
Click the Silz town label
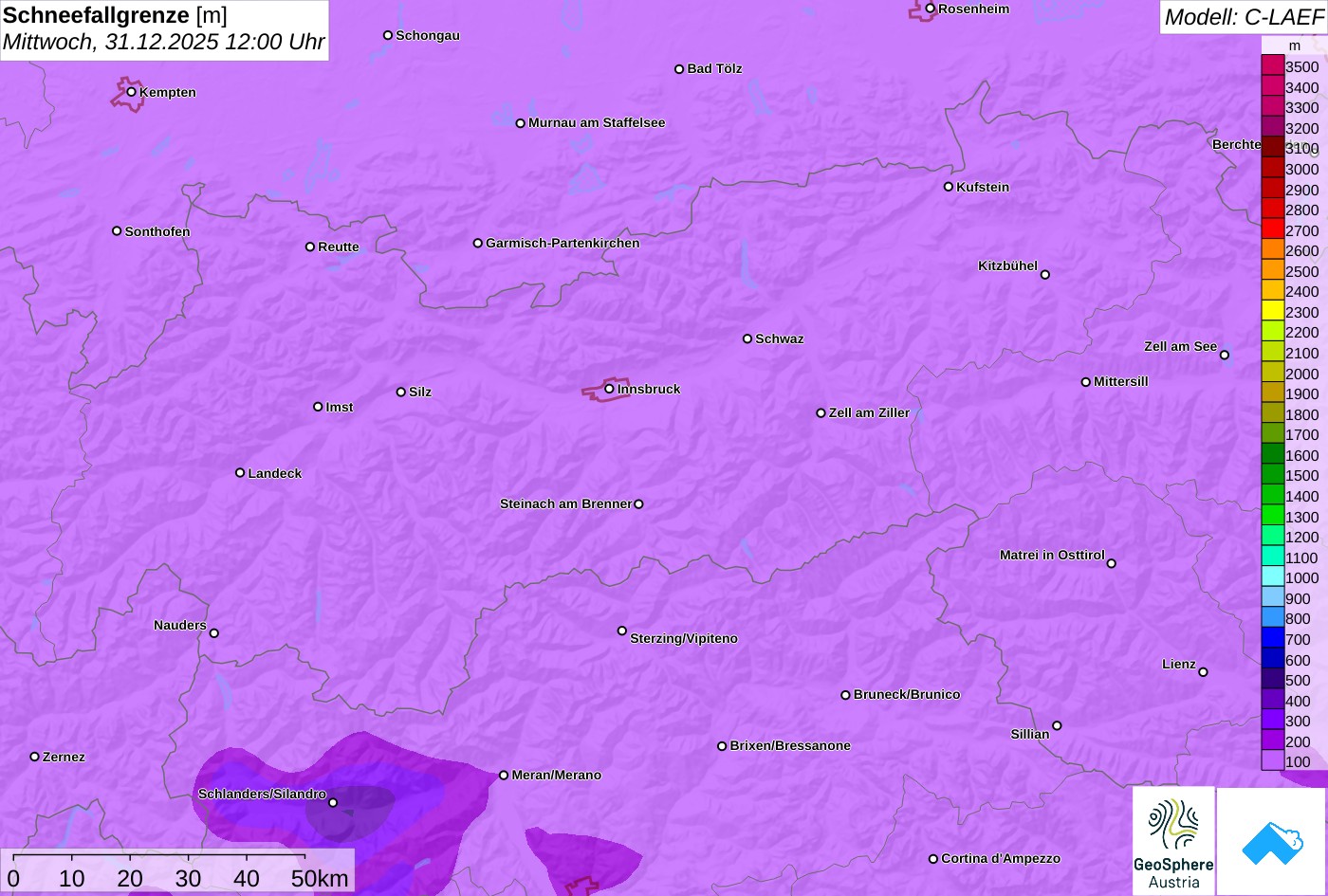coord(420,393)
